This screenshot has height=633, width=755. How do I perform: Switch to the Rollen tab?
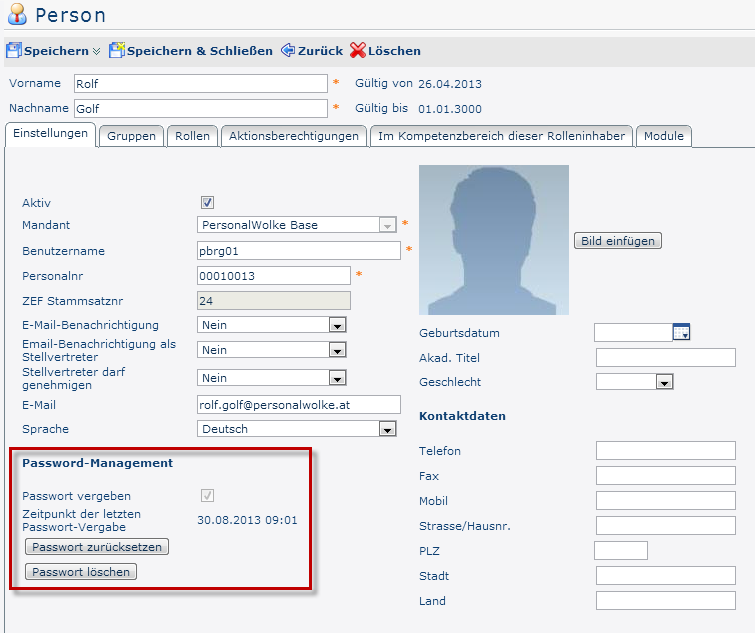(x=193, y=136)
